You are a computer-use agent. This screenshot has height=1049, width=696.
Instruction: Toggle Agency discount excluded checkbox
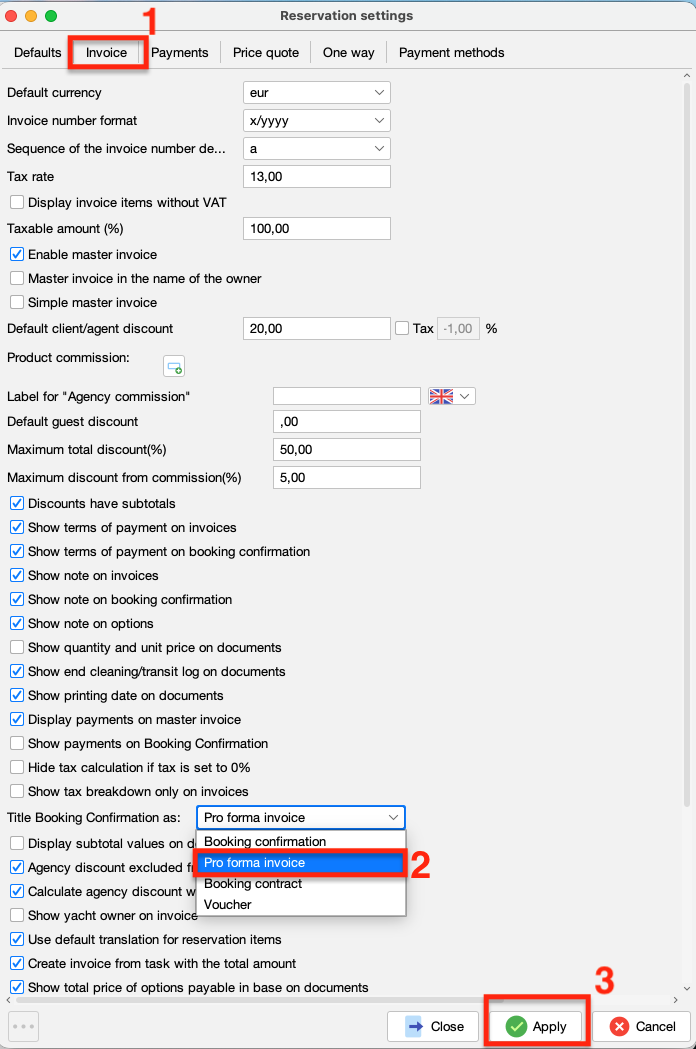(17, 867)
